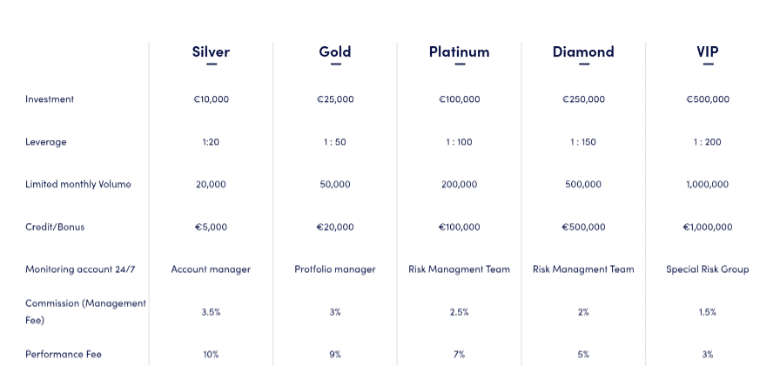The height and width of the screenshot is (368, 780).
Task: Click the Investment row label
Action: 49,99
